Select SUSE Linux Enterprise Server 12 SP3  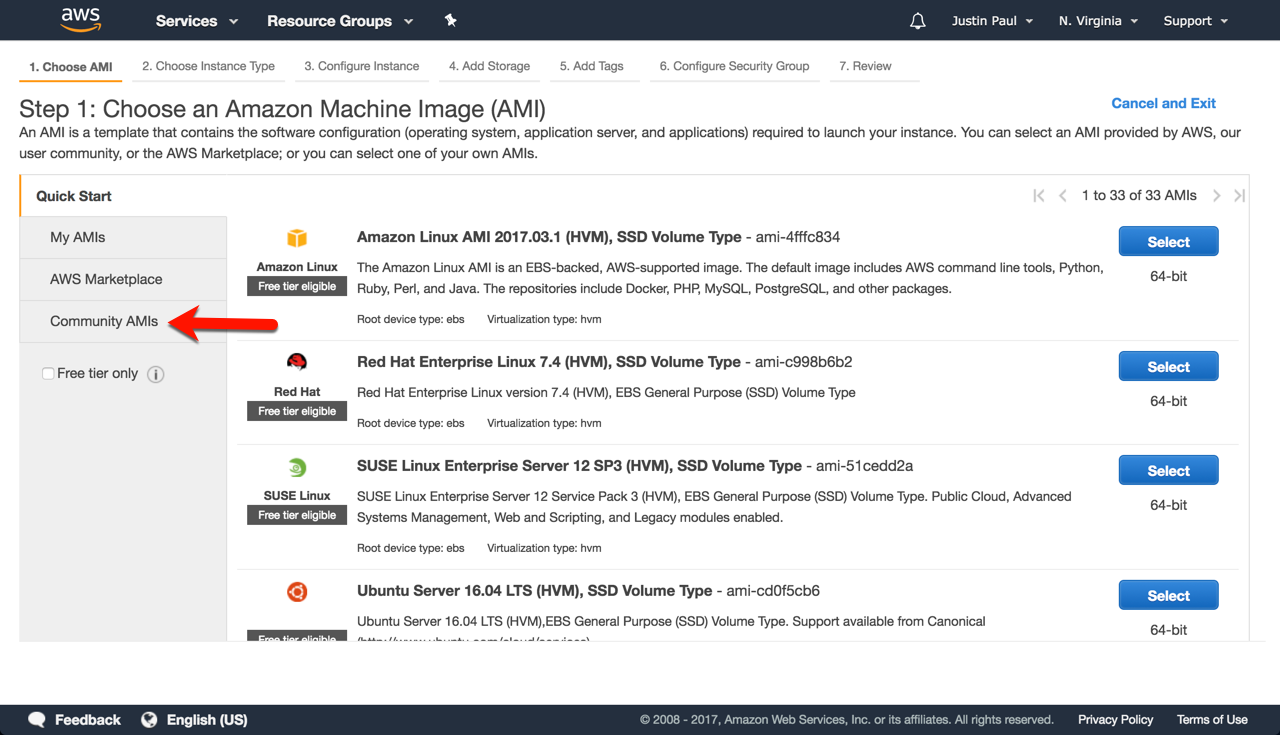[x=1168, y=471]
